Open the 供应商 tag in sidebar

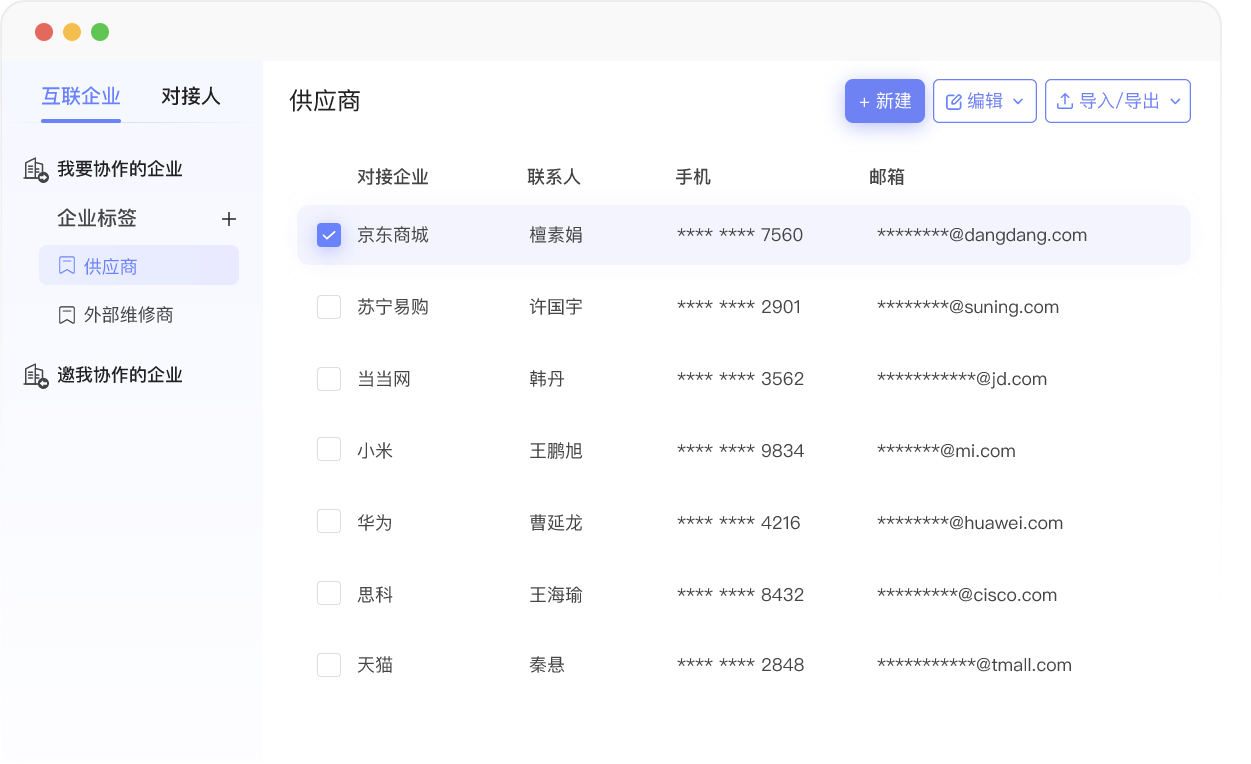point(139,265)
